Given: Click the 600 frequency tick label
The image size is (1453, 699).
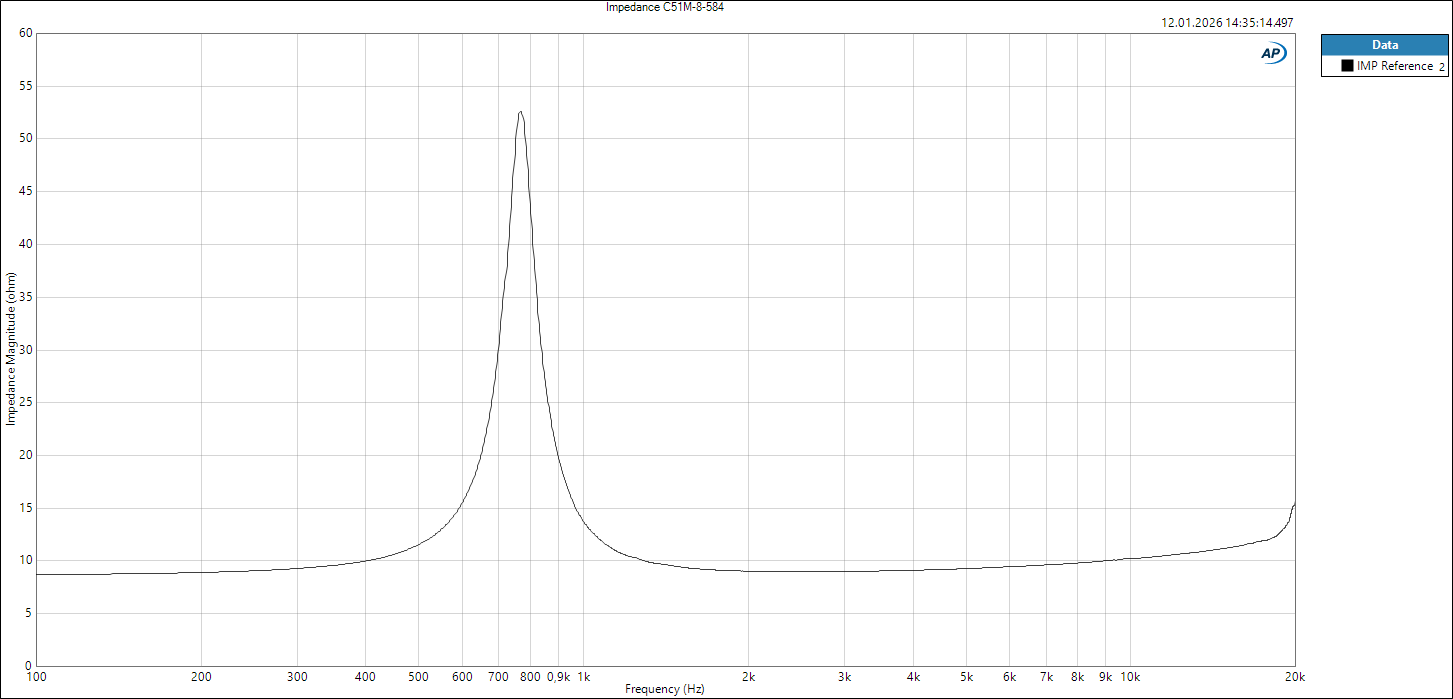Looking at the screenshot, I should [462, 677].
